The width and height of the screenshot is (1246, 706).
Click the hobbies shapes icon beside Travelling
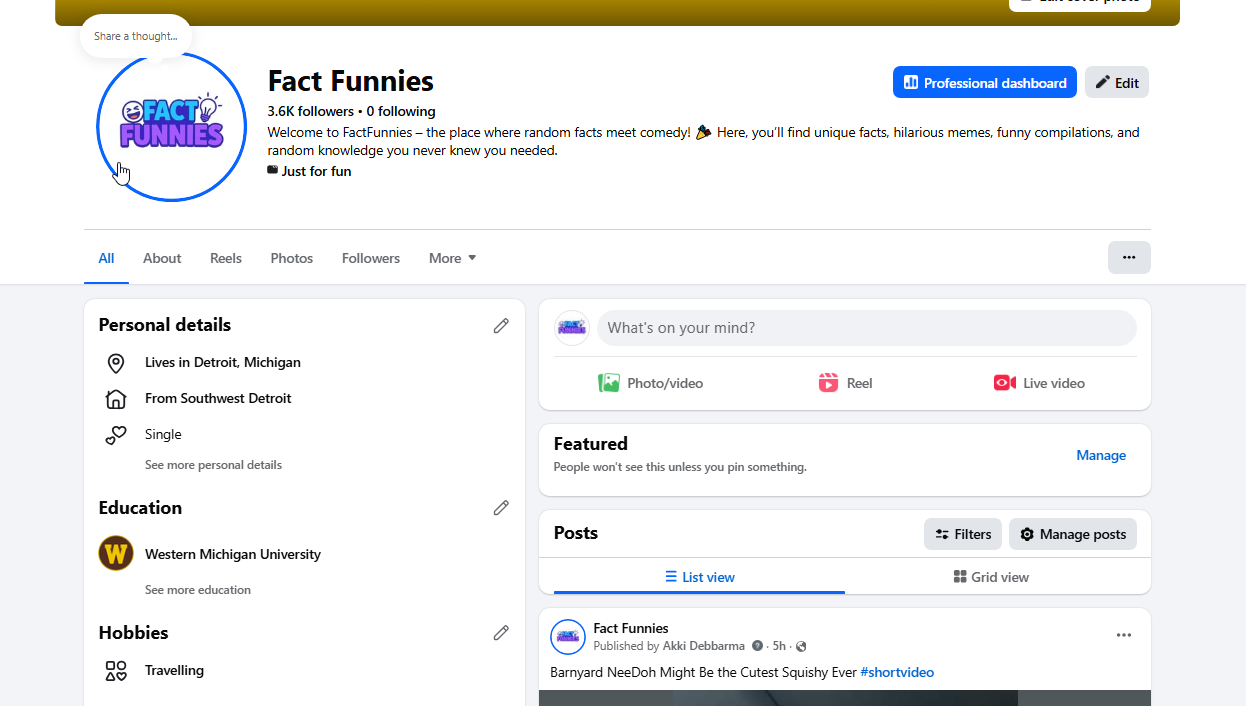click(116, 671)
